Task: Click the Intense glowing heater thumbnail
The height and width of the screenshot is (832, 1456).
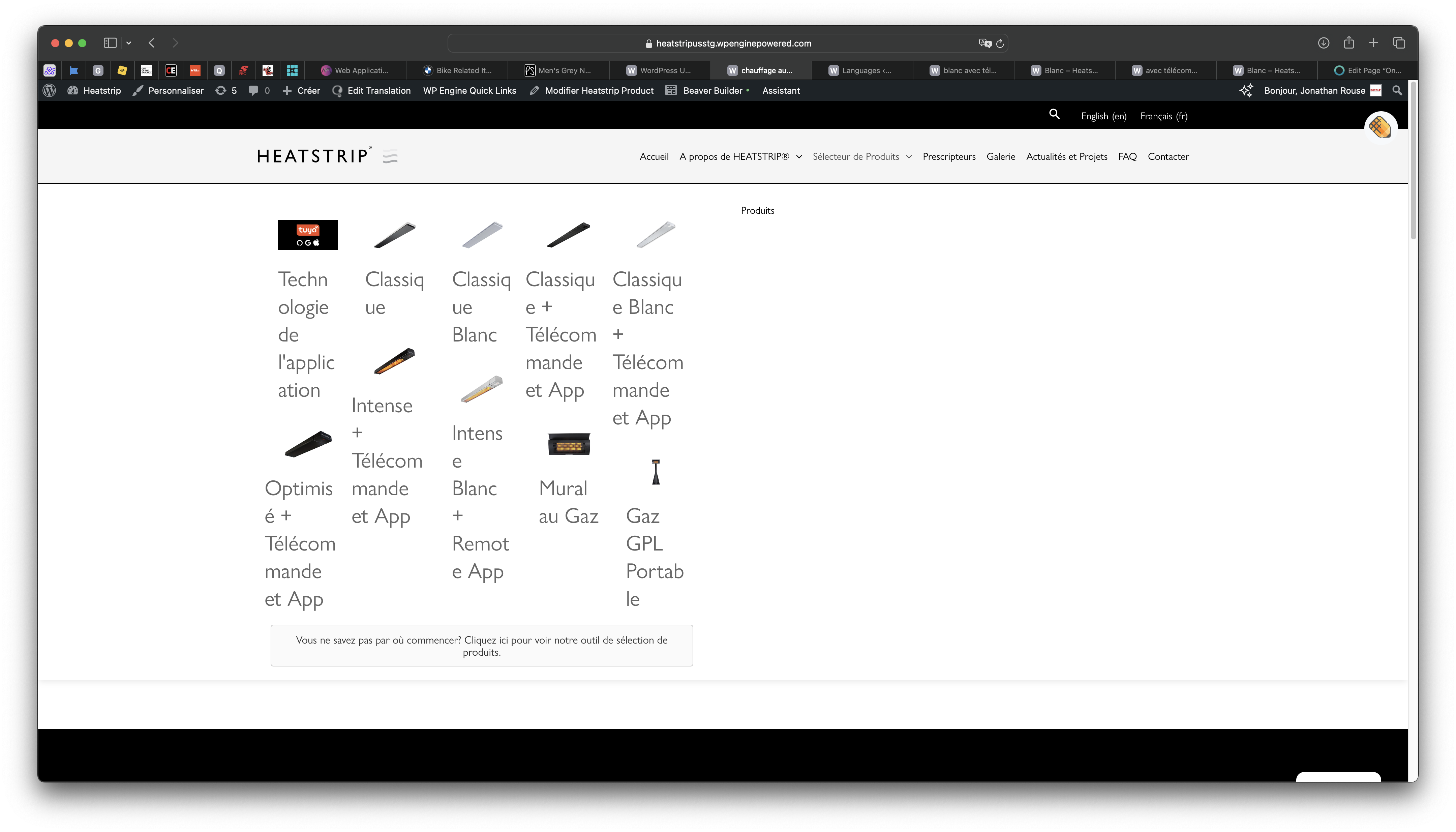Action: click(395, 361)
